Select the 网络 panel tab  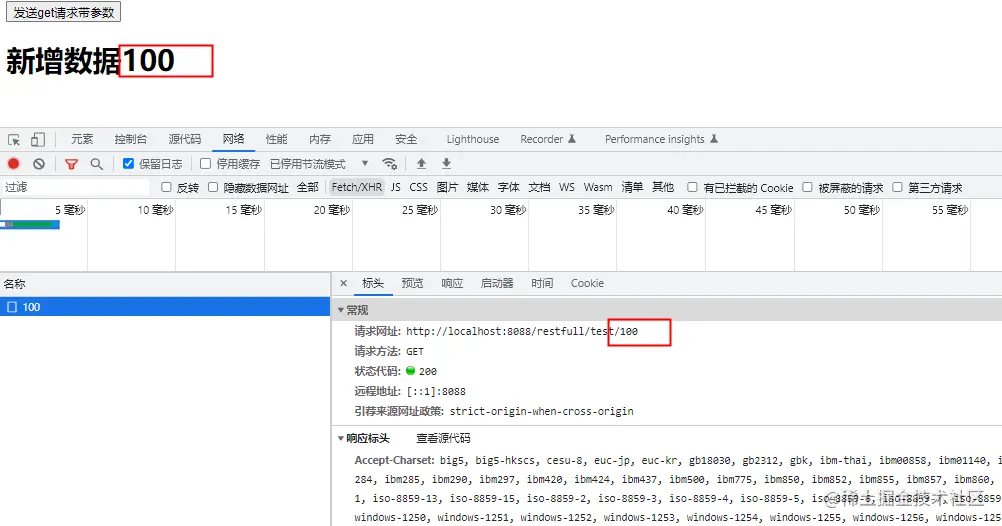point(233,139)
